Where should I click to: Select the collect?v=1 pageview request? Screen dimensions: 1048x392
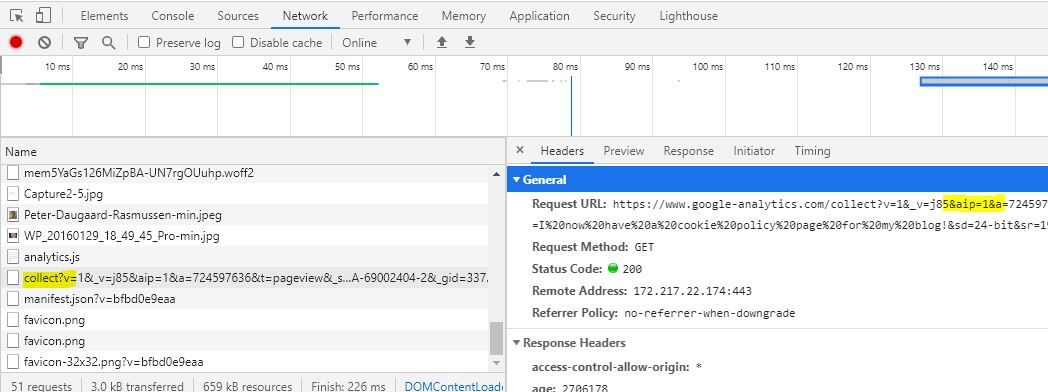click(x=245, y=278)
